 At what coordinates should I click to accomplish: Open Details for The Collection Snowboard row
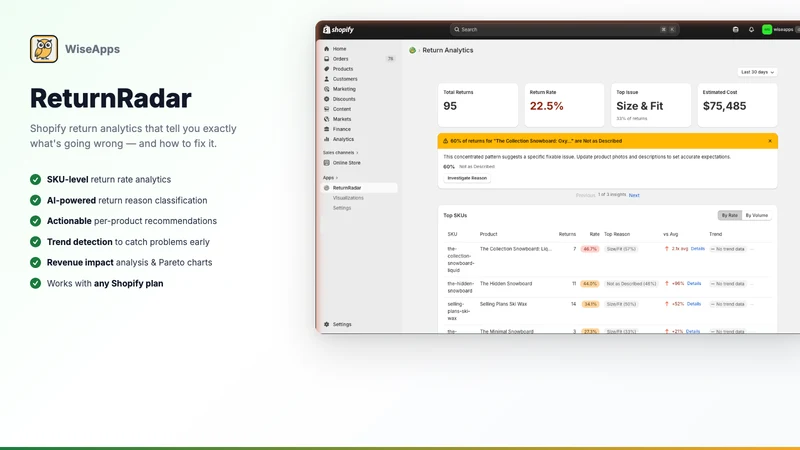pos(697,248)
